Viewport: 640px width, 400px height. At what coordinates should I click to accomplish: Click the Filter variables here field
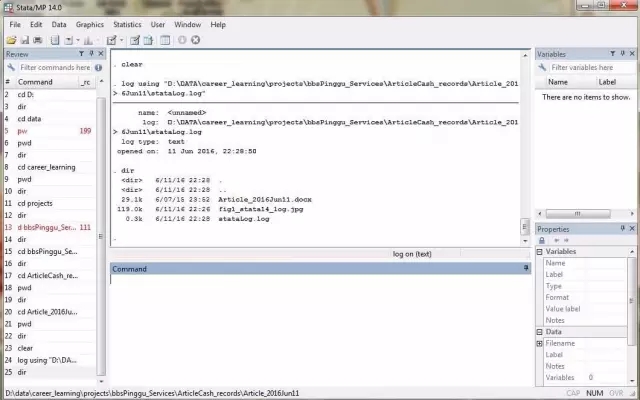pos(592,67)
